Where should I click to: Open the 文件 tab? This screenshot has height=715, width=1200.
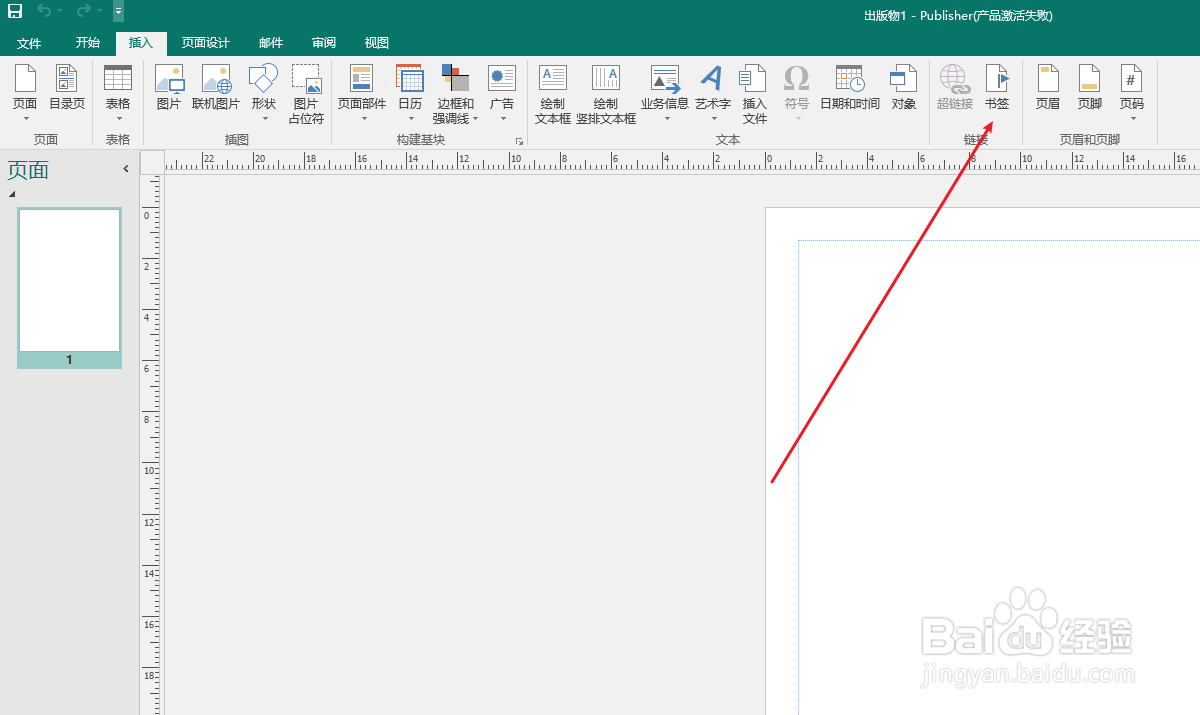coord(29,43)
